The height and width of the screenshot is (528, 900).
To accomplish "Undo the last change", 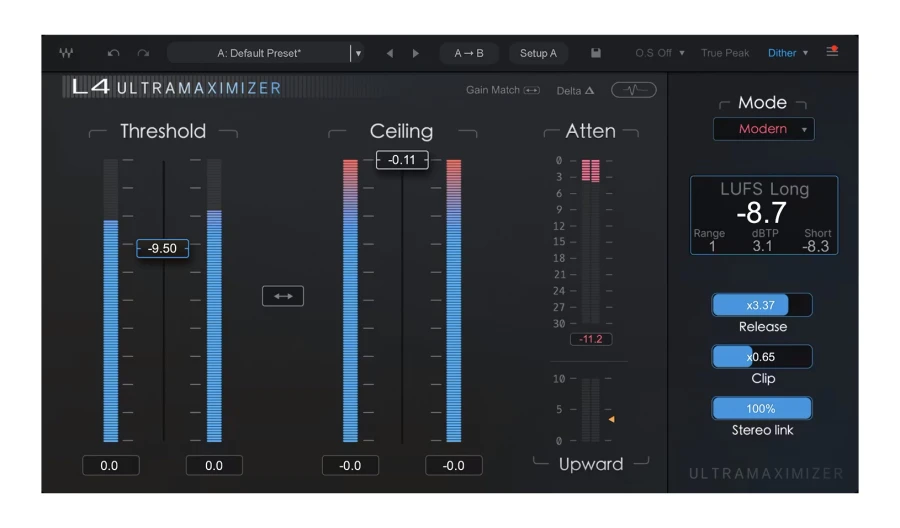I will coord(113,53).
